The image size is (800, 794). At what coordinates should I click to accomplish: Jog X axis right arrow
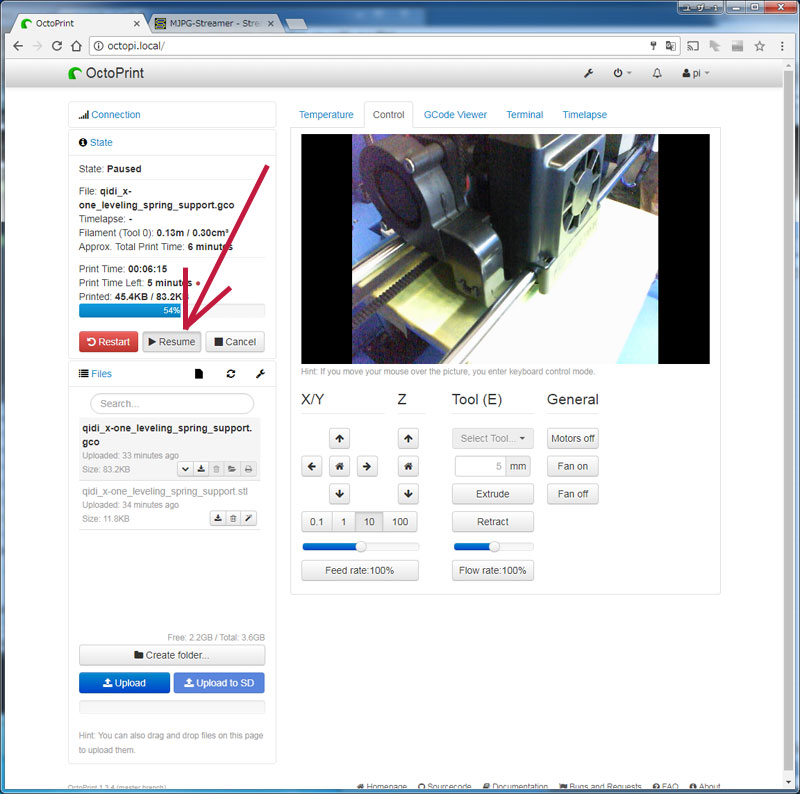click(367, 466)
